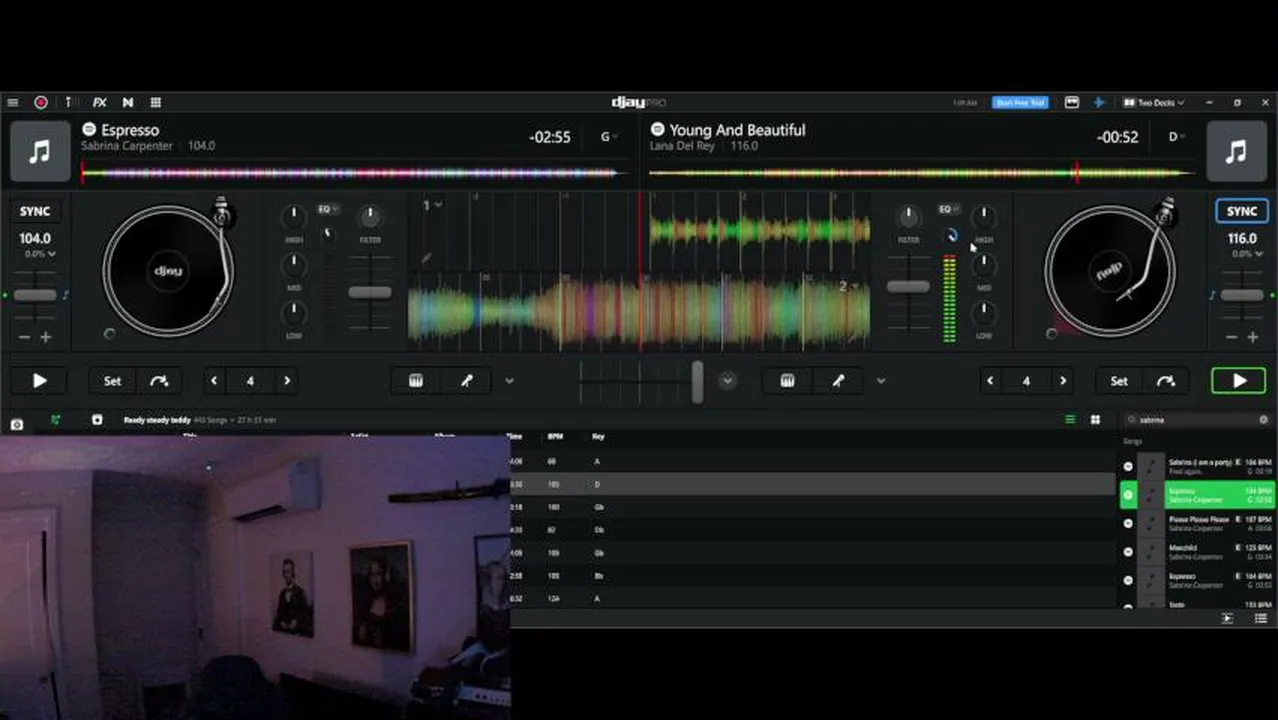Click the left waveform edit pencil icon
Image resolution: width=1278 pixels, height=720 pixels.
(x=427, y=258)
